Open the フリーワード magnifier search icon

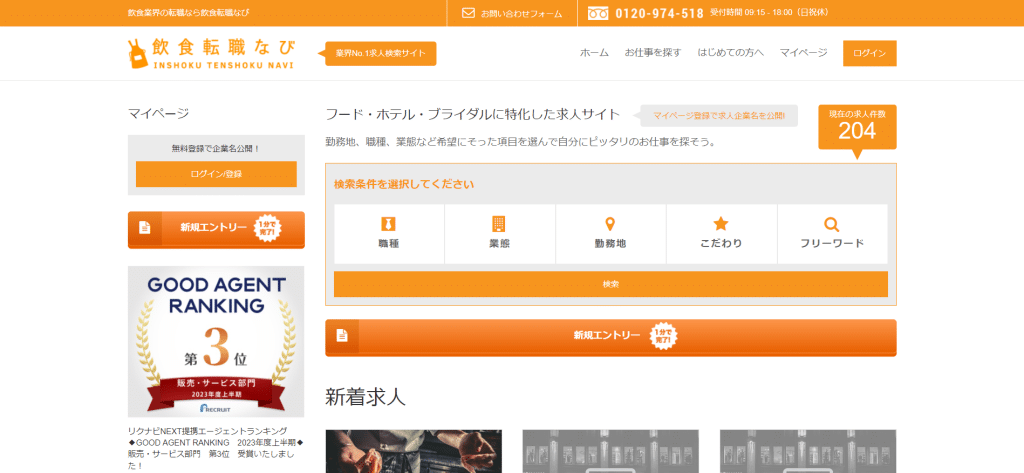tap(832, 224)
